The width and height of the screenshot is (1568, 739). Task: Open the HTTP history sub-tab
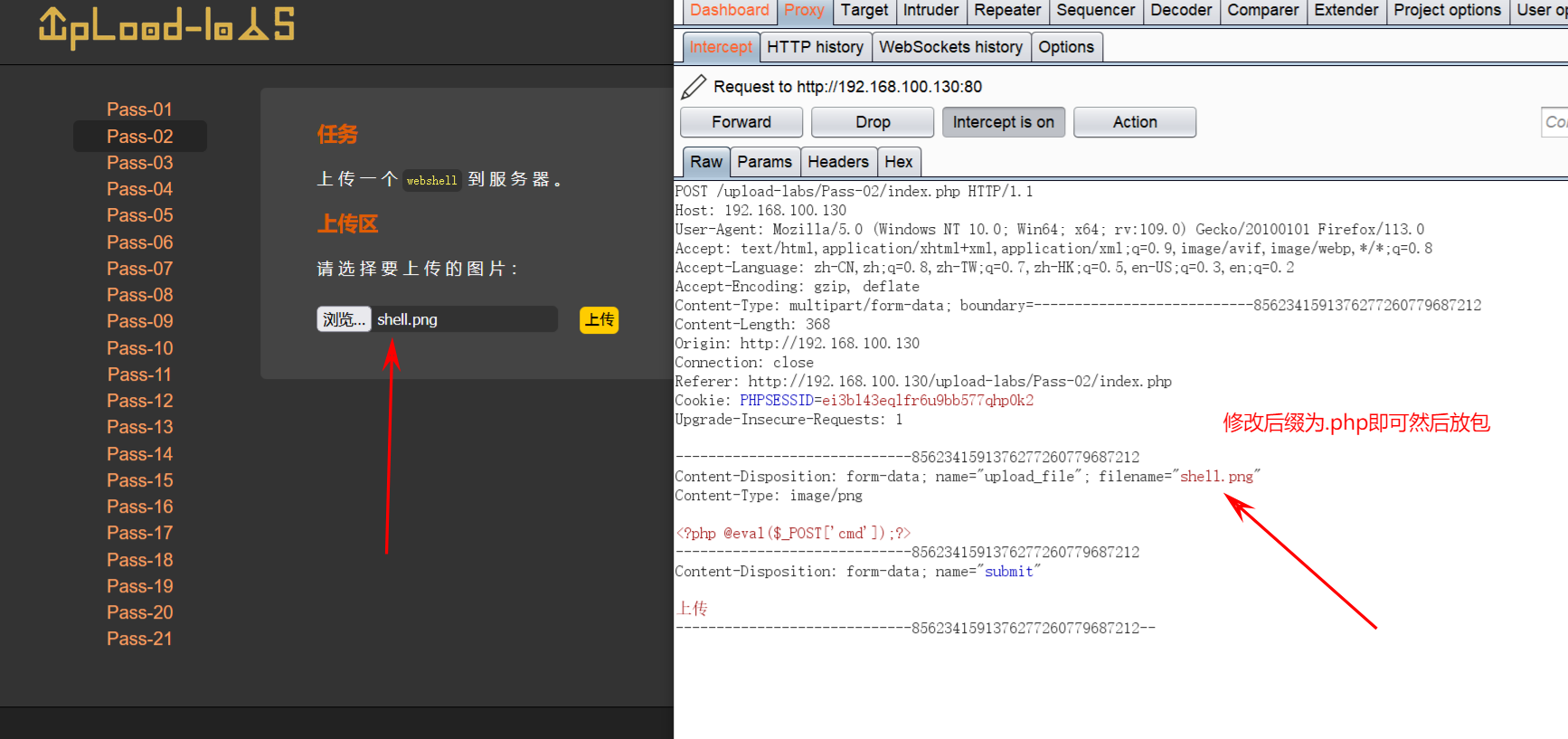pyautogui.click(x=815, y=47)
